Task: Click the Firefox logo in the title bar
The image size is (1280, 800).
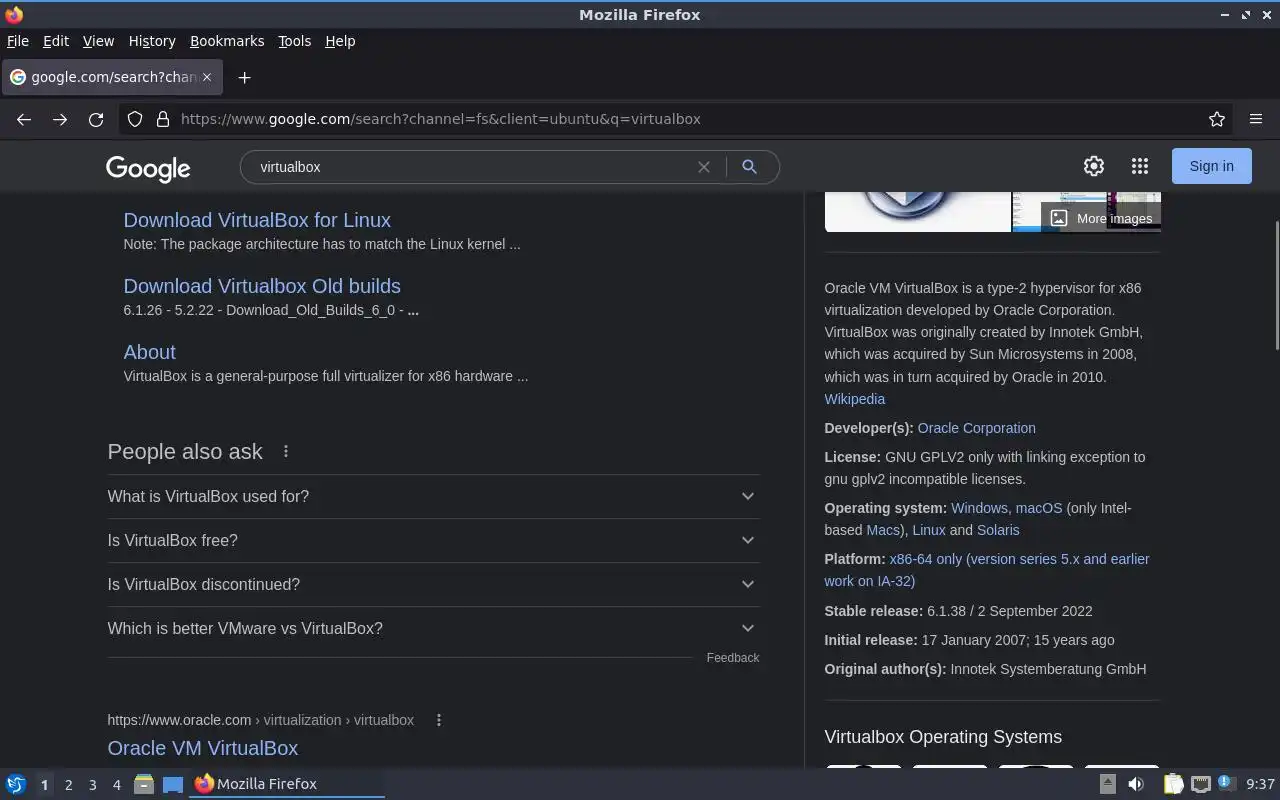Action: pos(14,14)
